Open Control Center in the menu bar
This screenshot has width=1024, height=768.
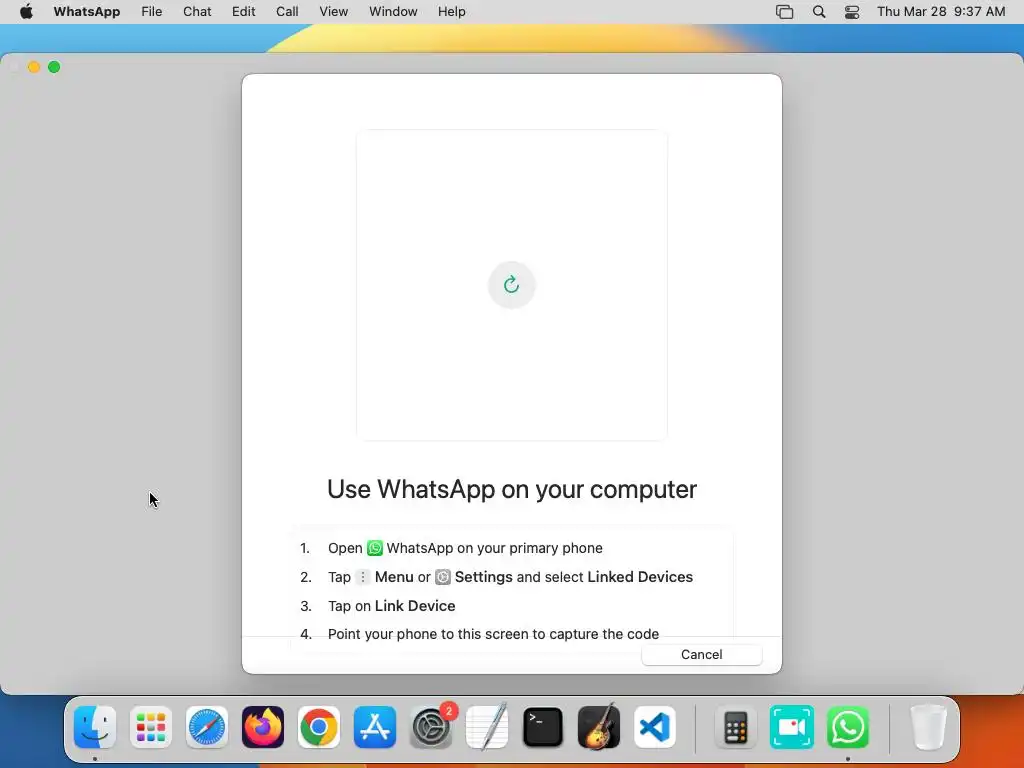pyautogui.click(x=852, y=12)
